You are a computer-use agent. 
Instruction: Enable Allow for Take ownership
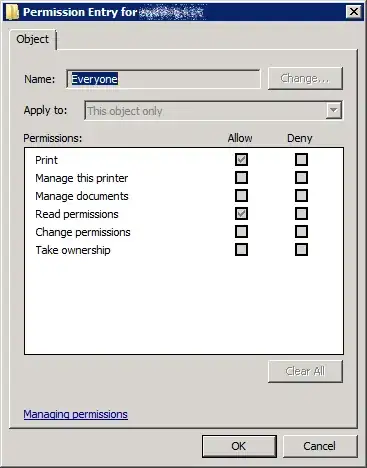(241, 249)
